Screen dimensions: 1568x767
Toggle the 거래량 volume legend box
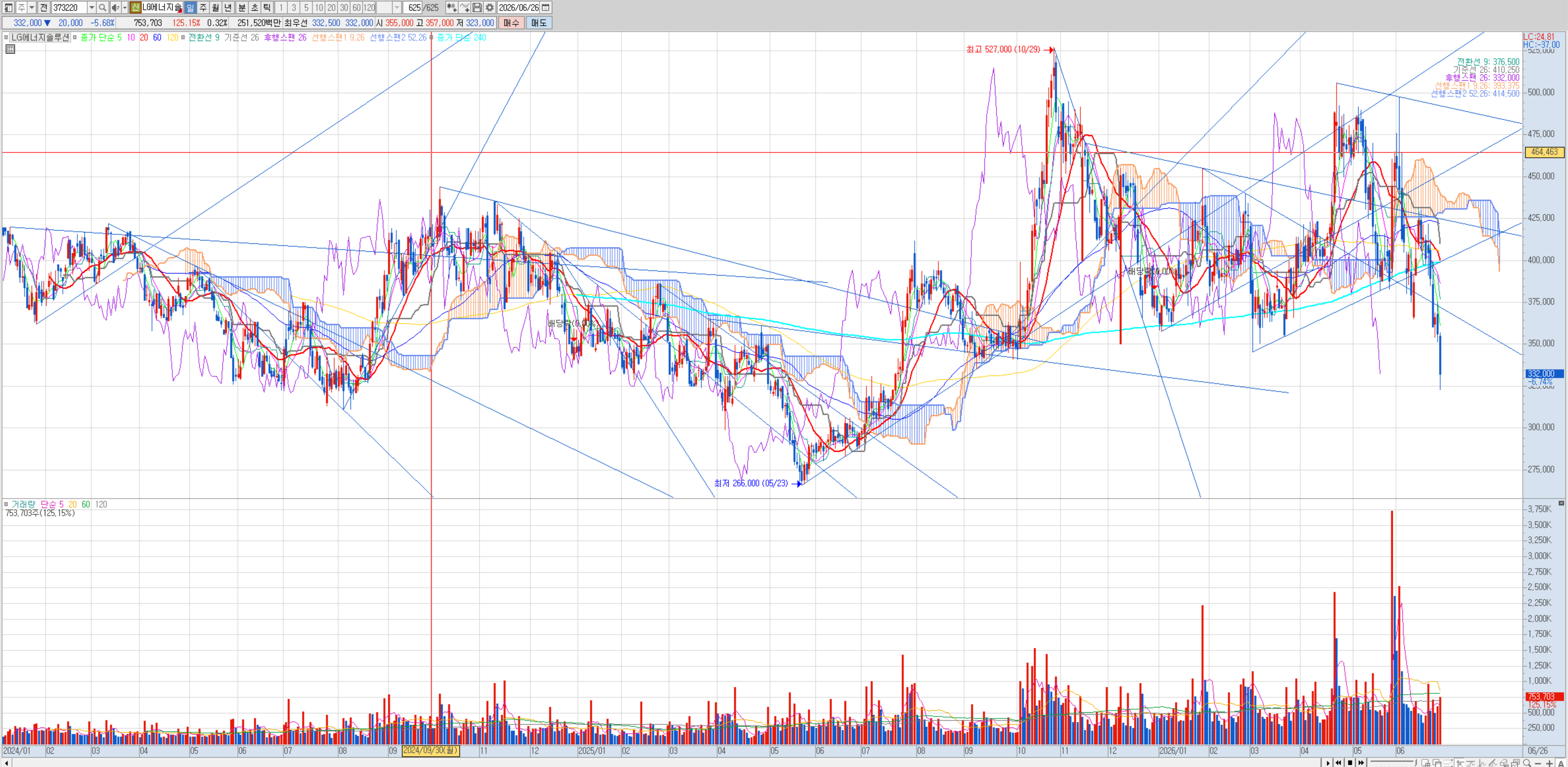(x=6, y=505)
